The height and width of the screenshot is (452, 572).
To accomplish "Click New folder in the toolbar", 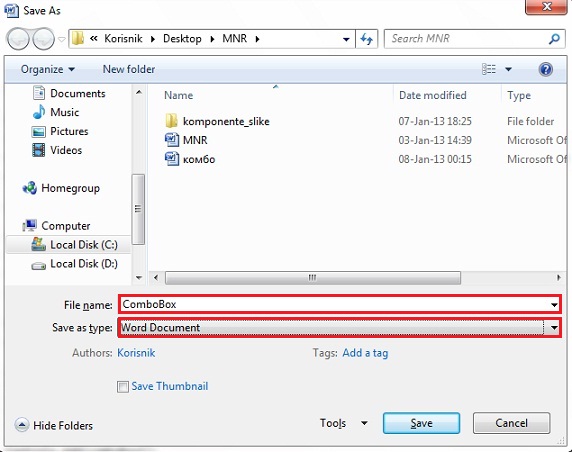I will (129, 69).
